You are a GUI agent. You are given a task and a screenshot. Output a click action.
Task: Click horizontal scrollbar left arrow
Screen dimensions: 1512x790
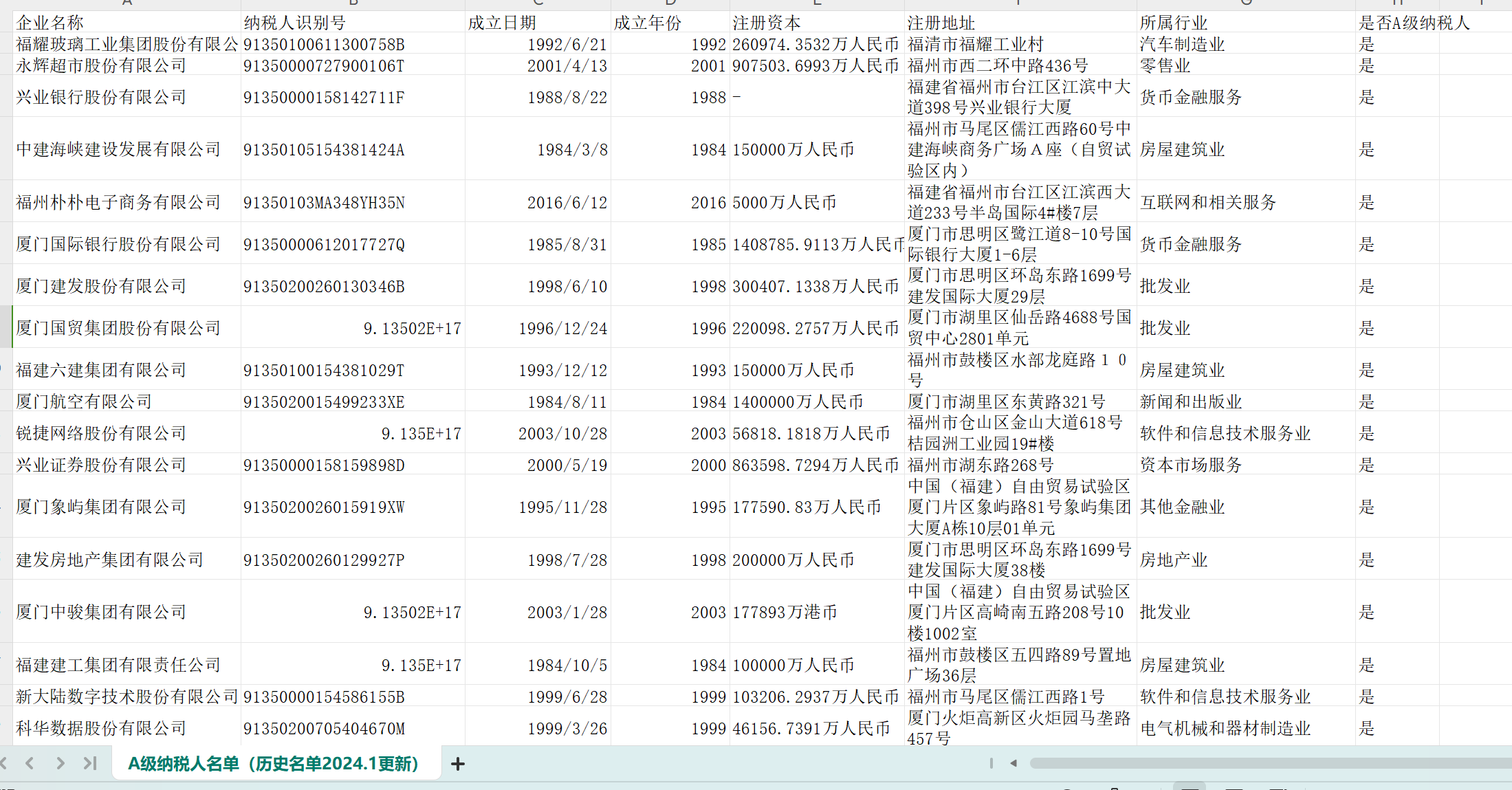coord(1014,763)
